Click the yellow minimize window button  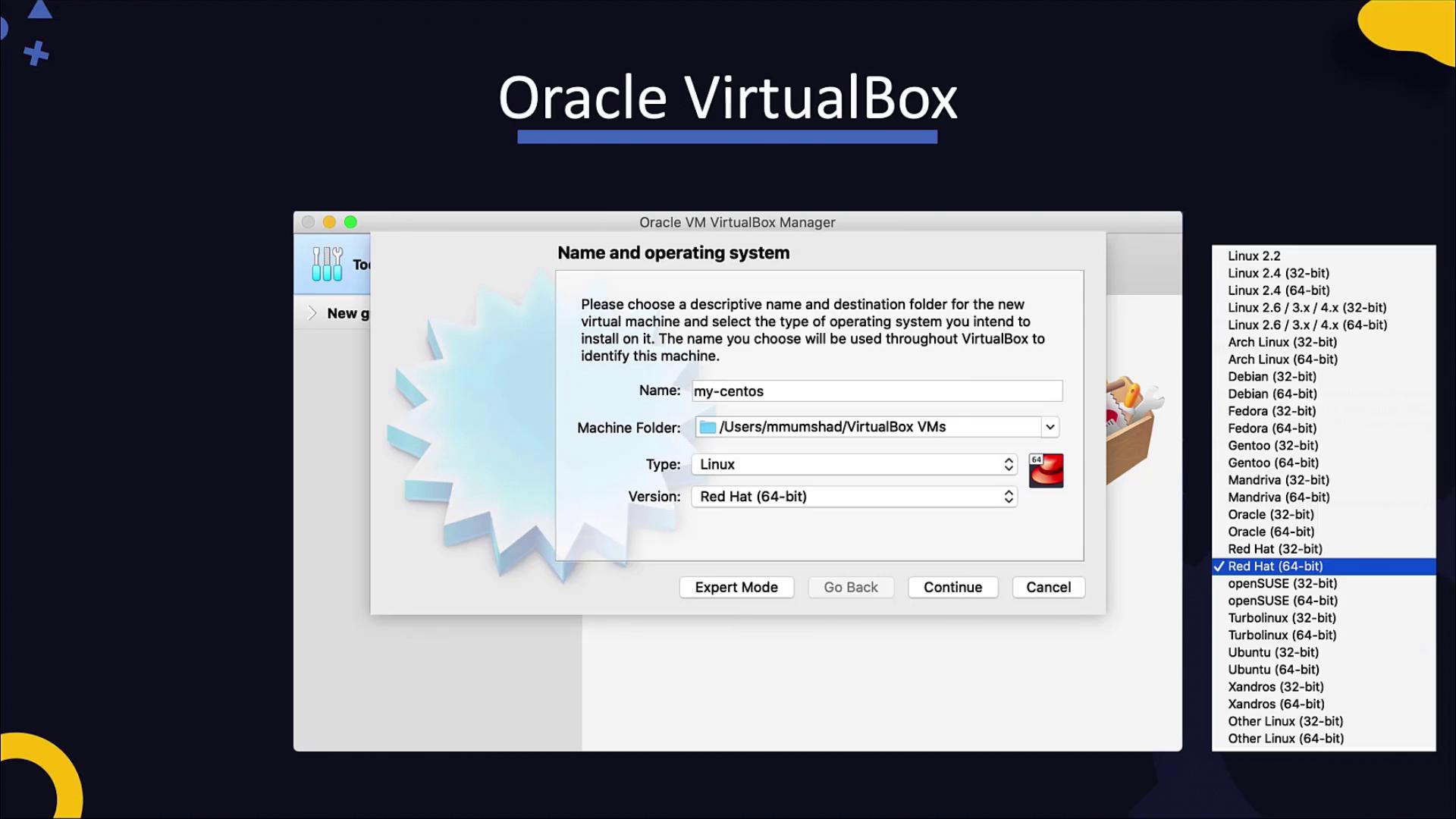329,222
